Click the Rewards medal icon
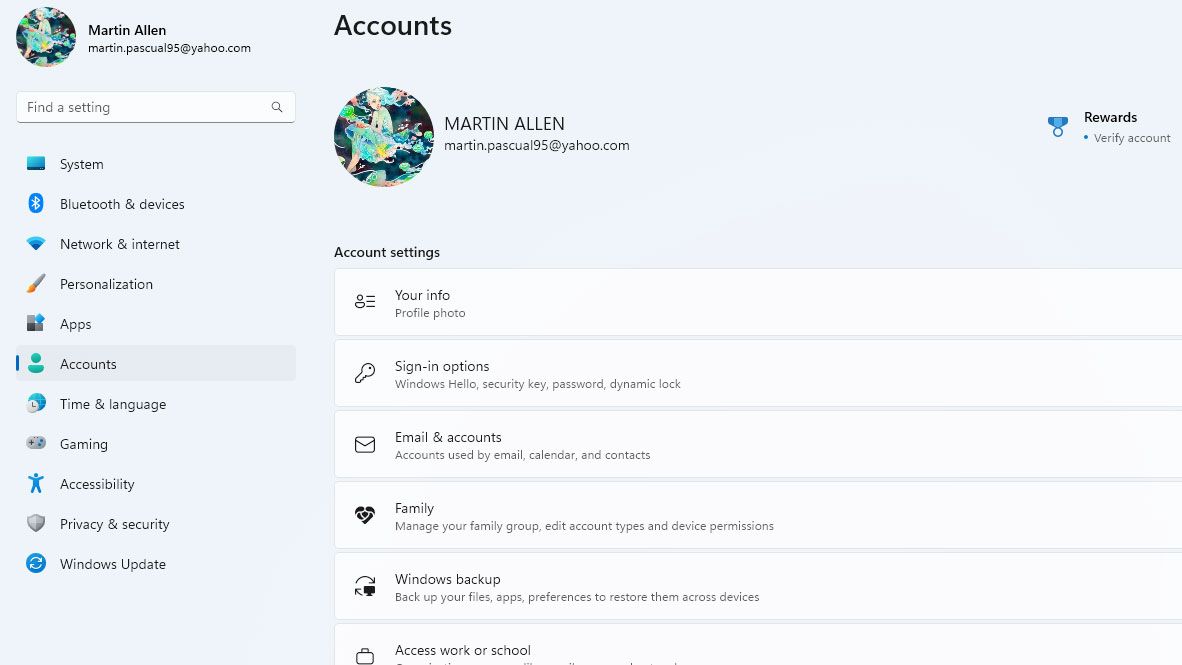The height and width of the screenshot is (665, 1182). [x=1058, y=127]
